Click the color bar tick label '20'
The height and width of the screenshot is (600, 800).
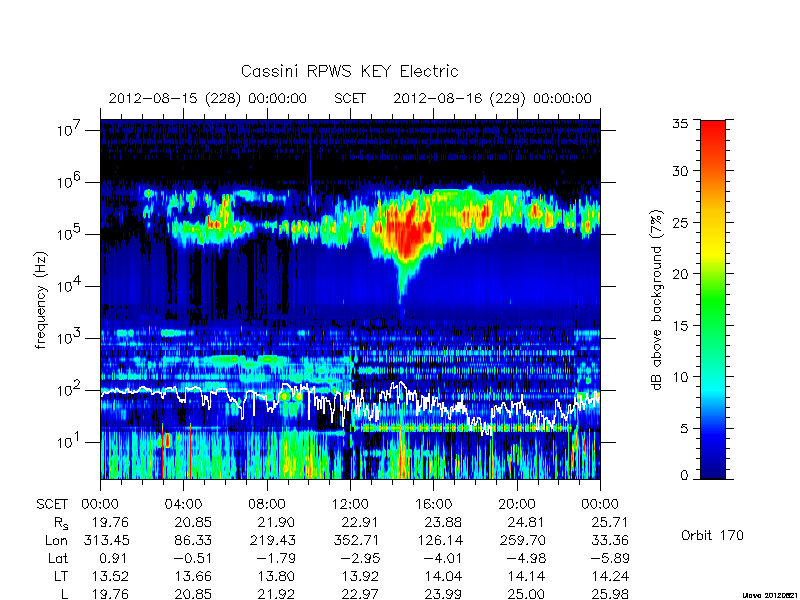point(680,273)
